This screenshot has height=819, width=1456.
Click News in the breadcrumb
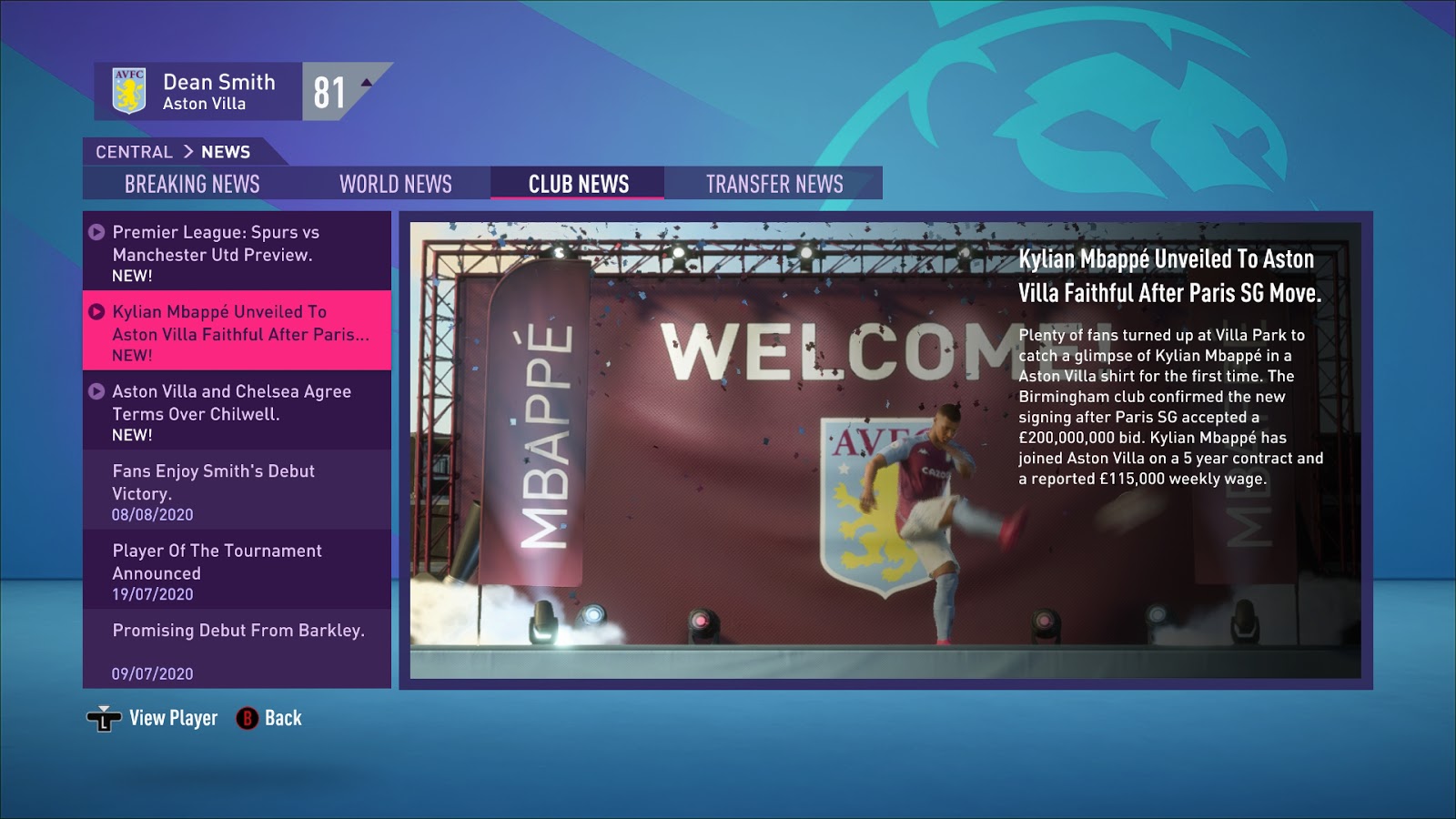(226, 152)
